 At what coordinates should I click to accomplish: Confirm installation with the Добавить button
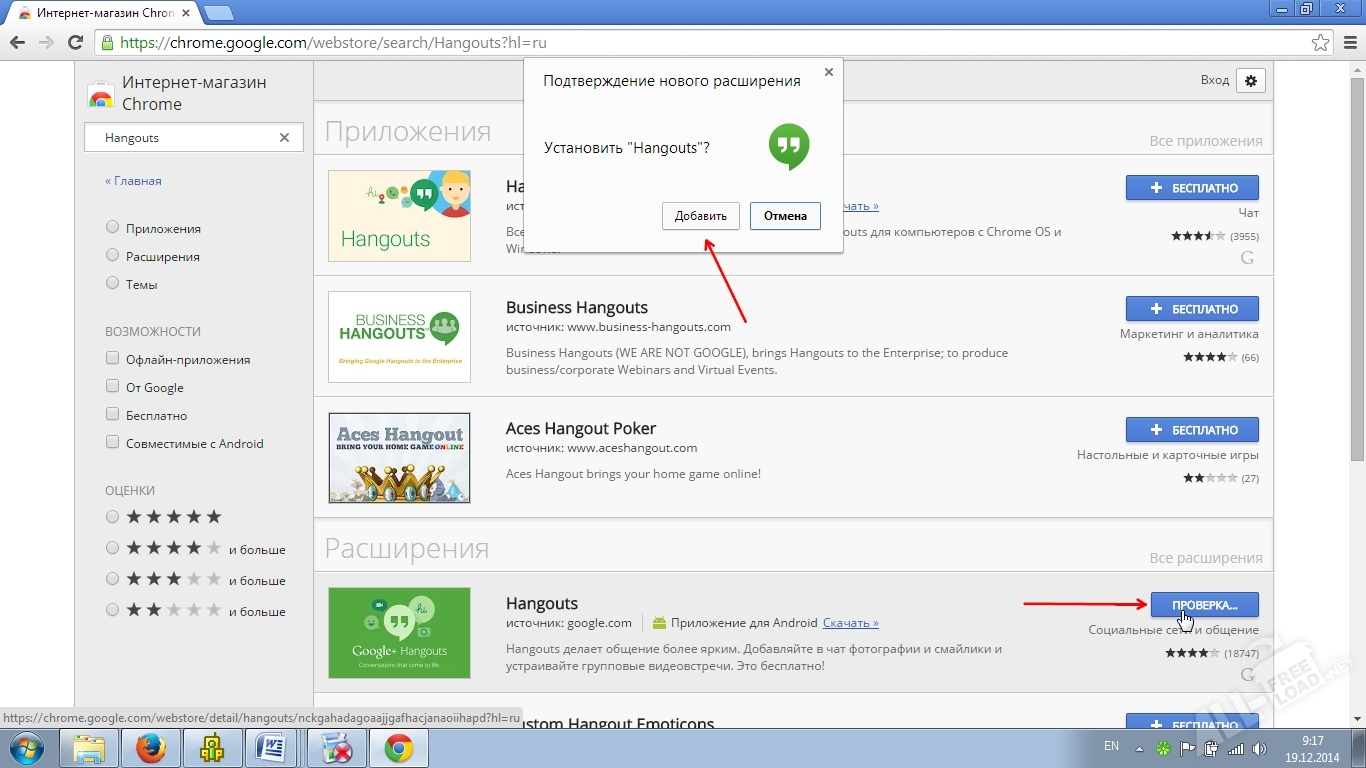point(700,216)
